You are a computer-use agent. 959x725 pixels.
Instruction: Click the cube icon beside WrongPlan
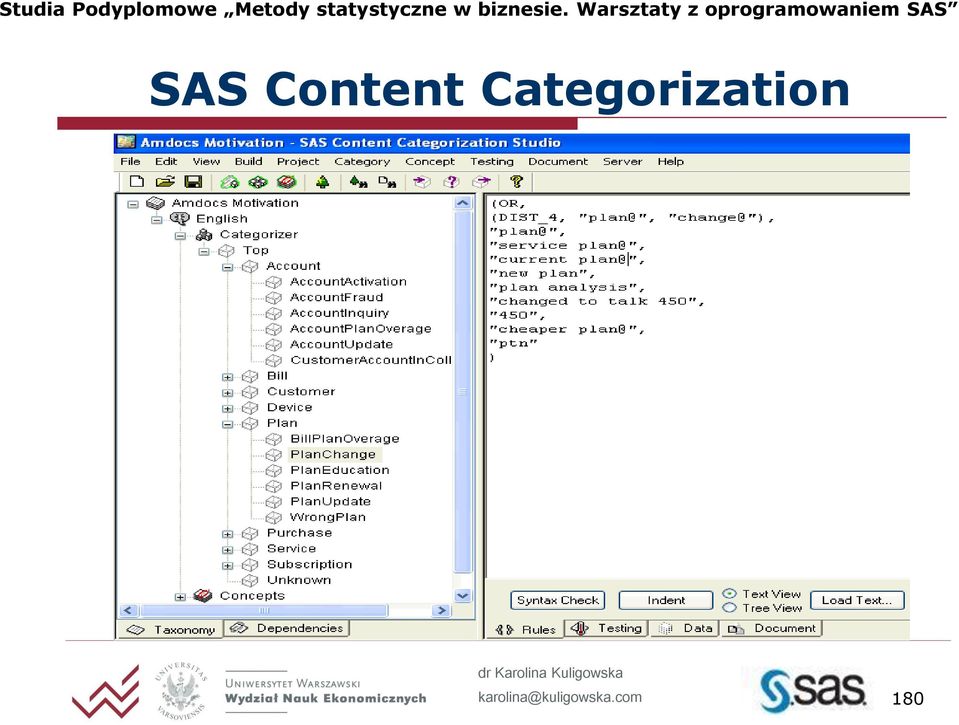click(x=273, y=518)
